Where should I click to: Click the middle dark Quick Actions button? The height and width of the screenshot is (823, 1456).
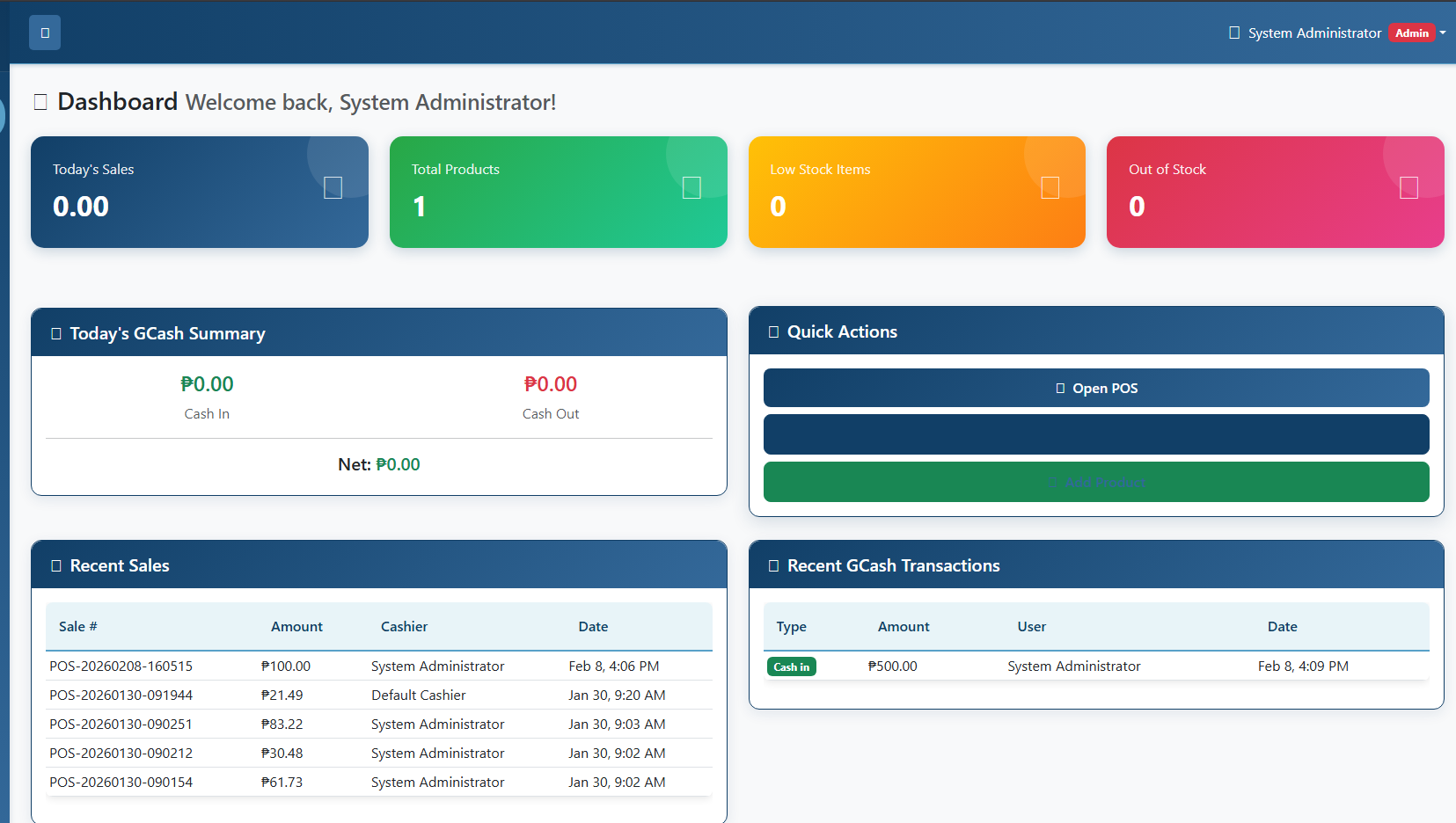(x=1095, y=434)
